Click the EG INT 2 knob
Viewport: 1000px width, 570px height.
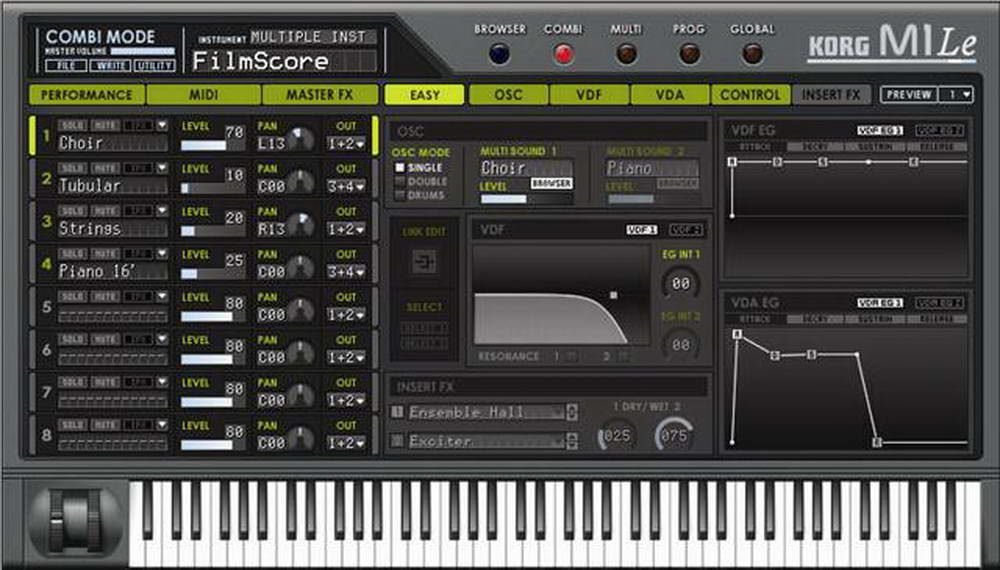[680, 344]
